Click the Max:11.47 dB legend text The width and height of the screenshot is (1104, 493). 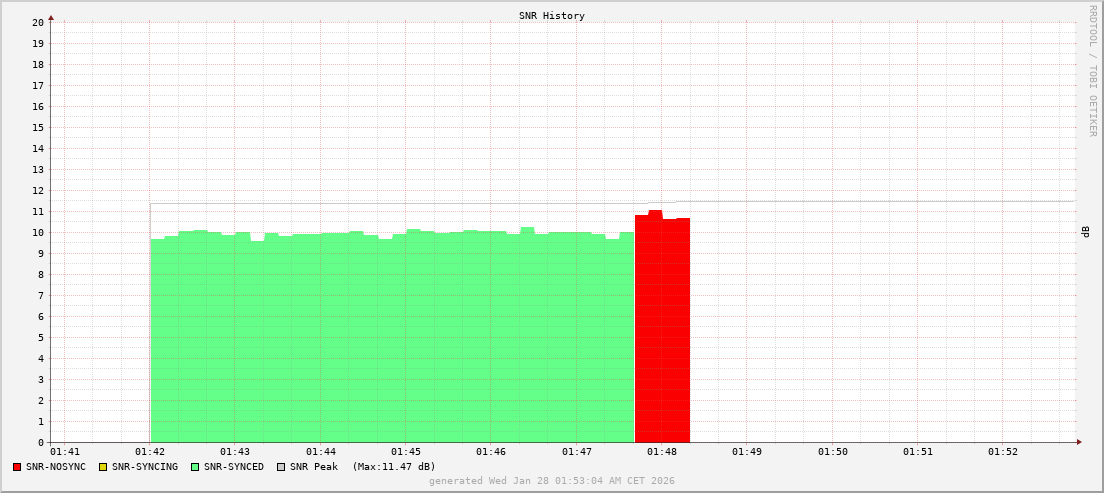click(x=394, y=467)
